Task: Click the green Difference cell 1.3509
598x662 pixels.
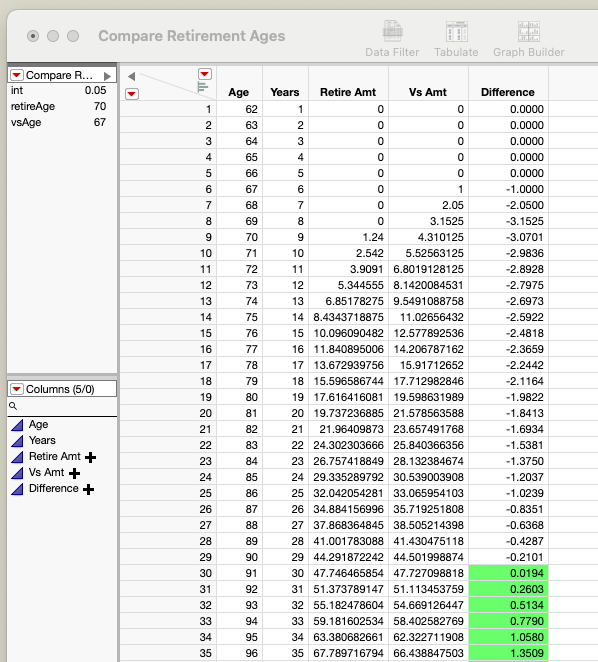Action: pos(508,653)
